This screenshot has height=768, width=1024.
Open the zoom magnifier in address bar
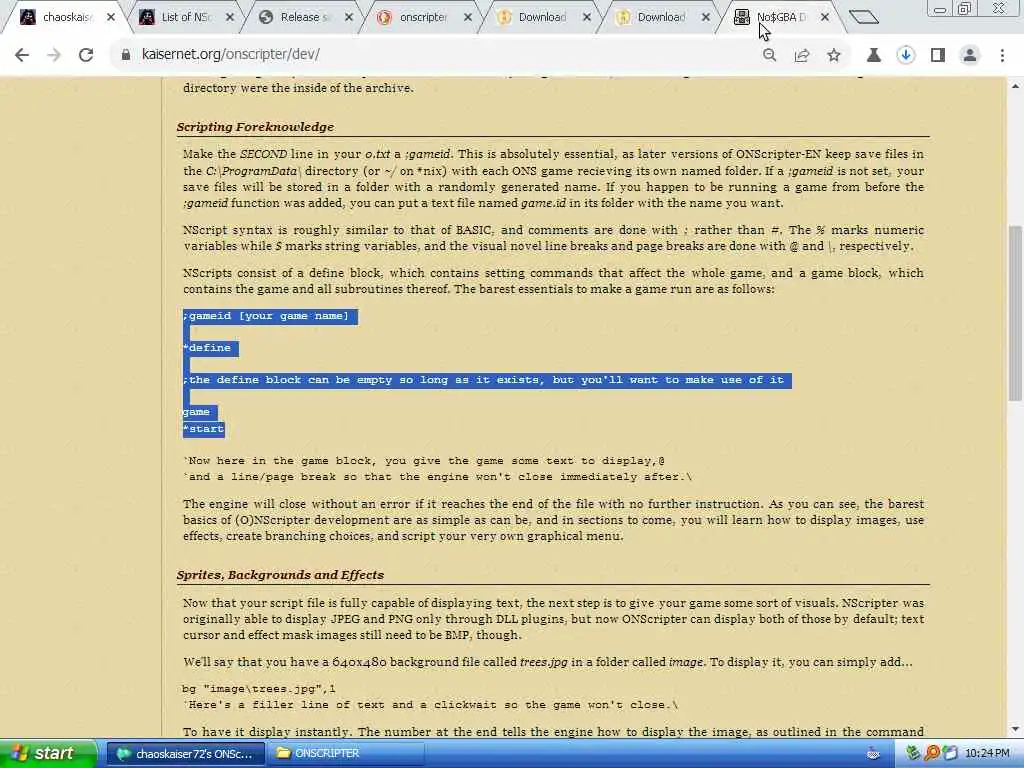(770, 55)
